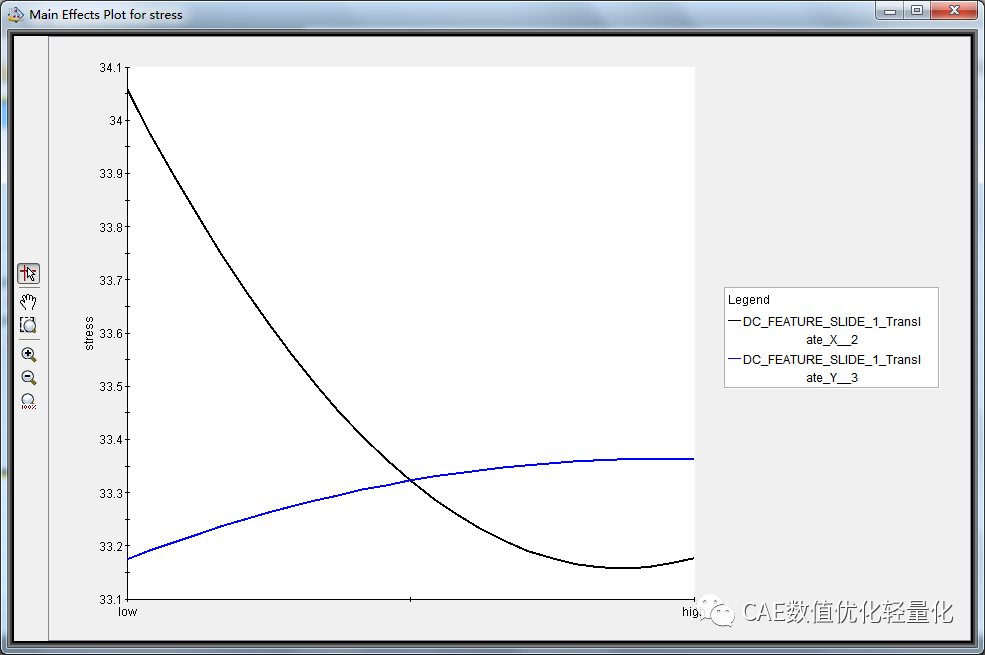Choose the zoom-to-rectangle selection tool

[29, 325]
